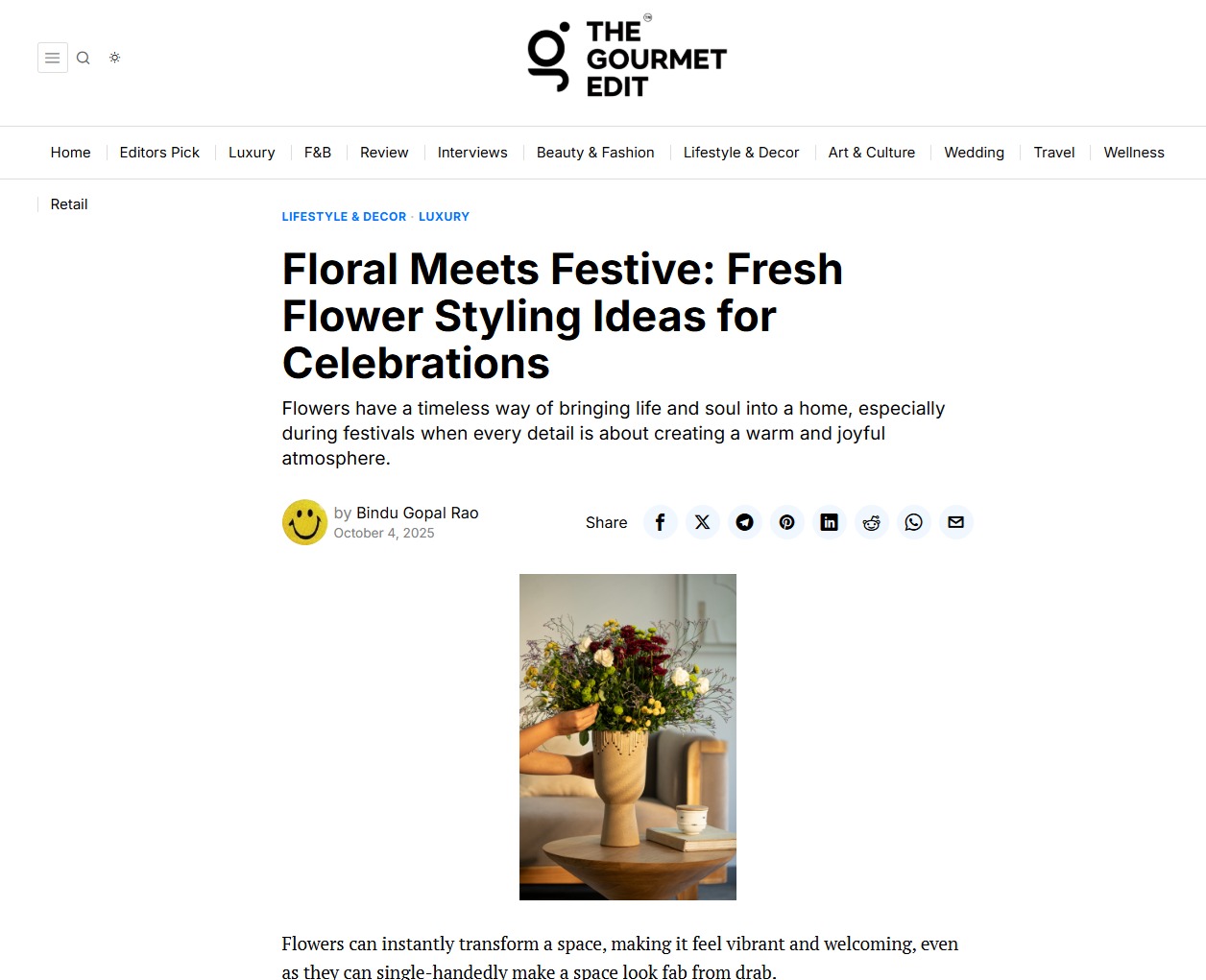Open the Editors Pick menu item
The height and width of the screenshot is (980, 1206).
[159, 153]
